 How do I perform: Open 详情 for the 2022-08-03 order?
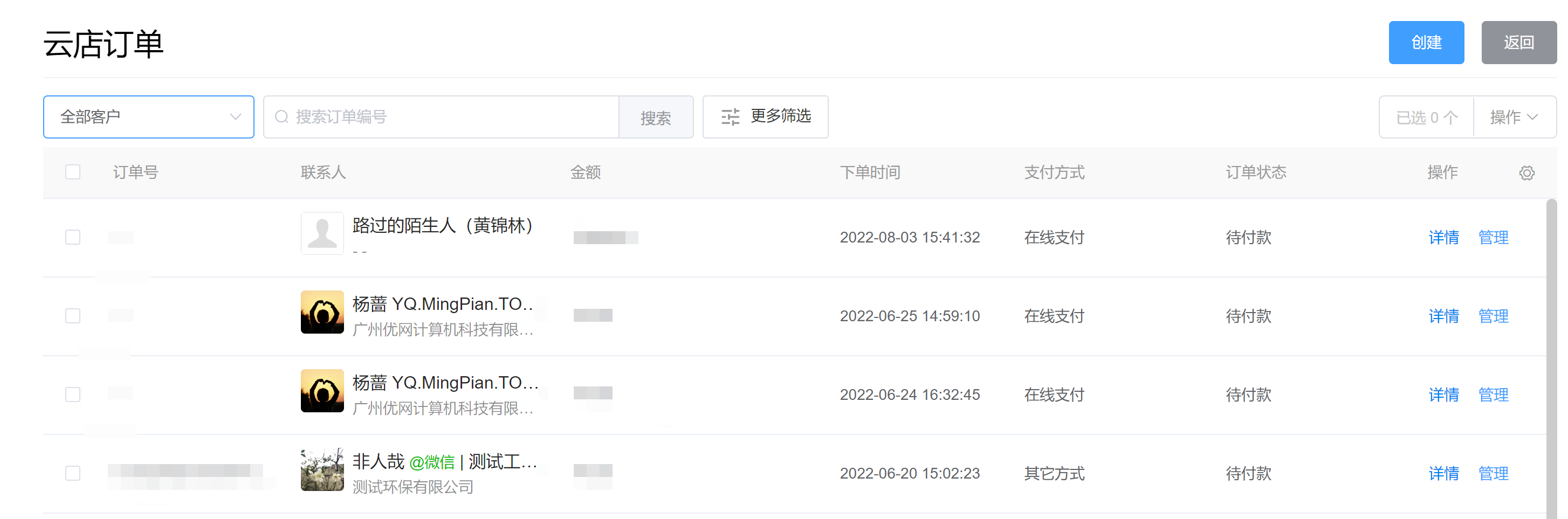(1443, 237)
